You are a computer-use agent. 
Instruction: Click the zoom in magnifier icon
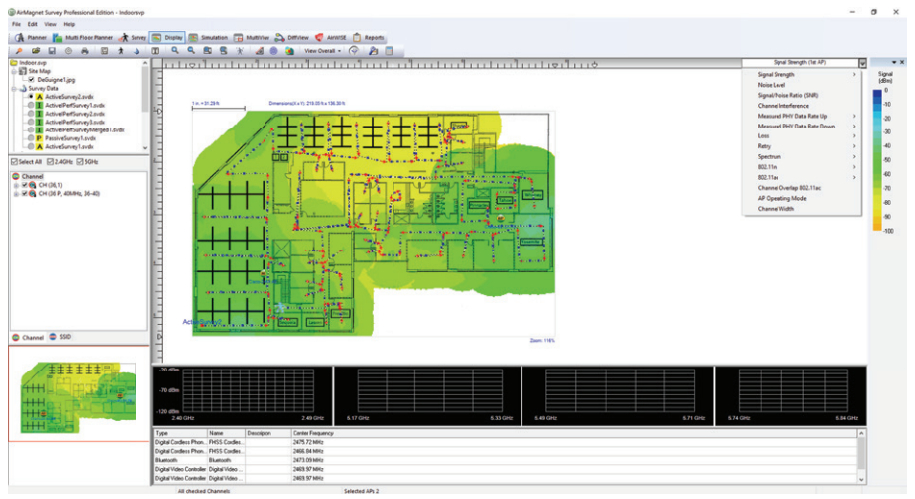pos(174,51)
